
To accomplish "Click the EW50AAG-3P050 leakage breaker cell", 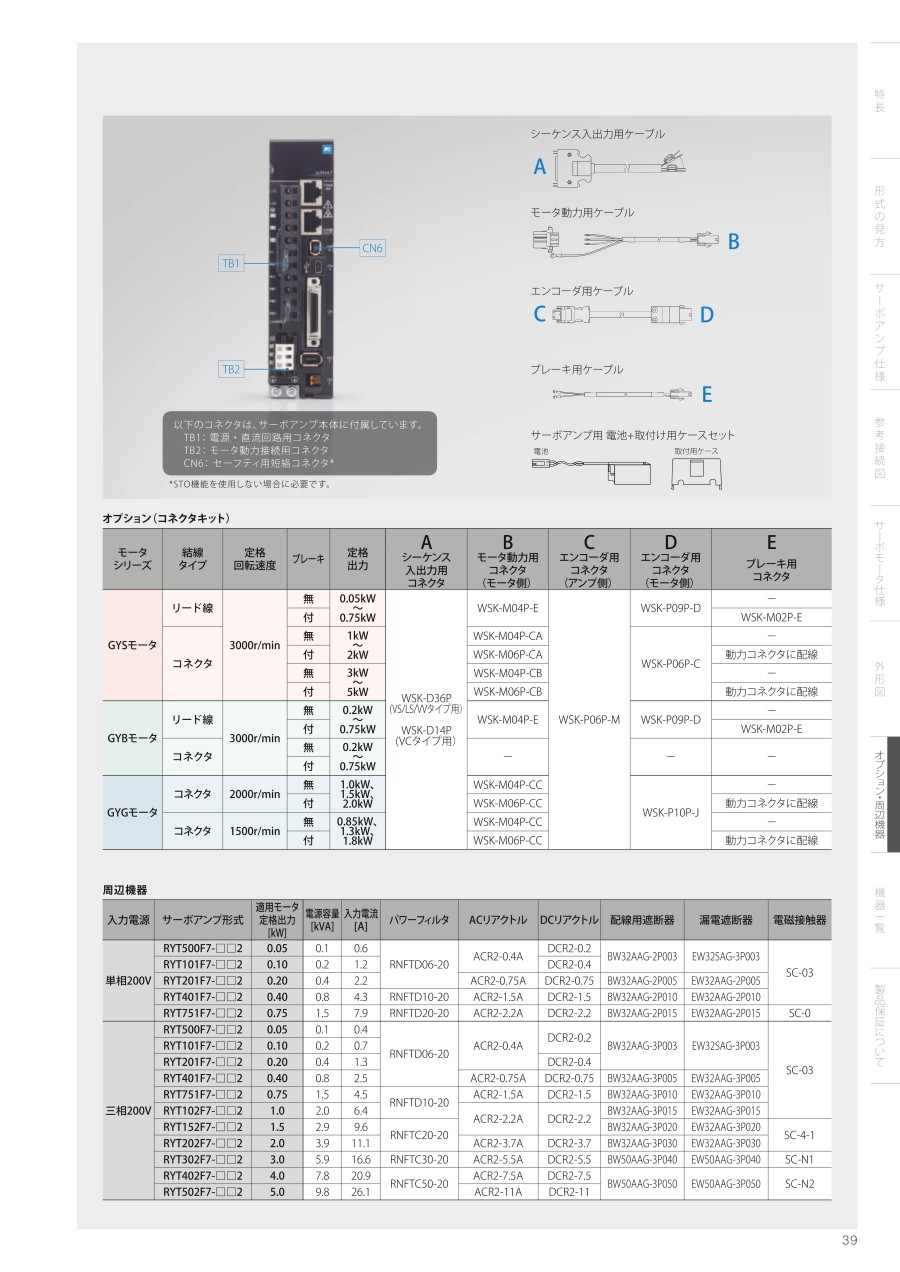I will coord(725,1184).
